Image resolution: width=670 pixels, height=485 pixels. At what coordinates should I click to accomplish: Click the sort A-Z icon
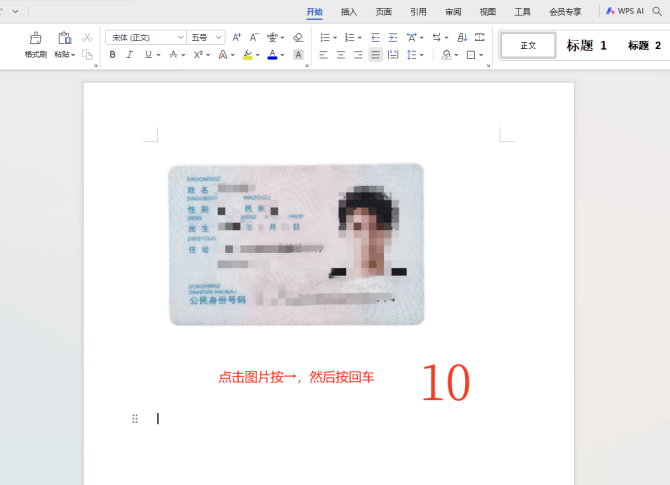click(462, 38)
